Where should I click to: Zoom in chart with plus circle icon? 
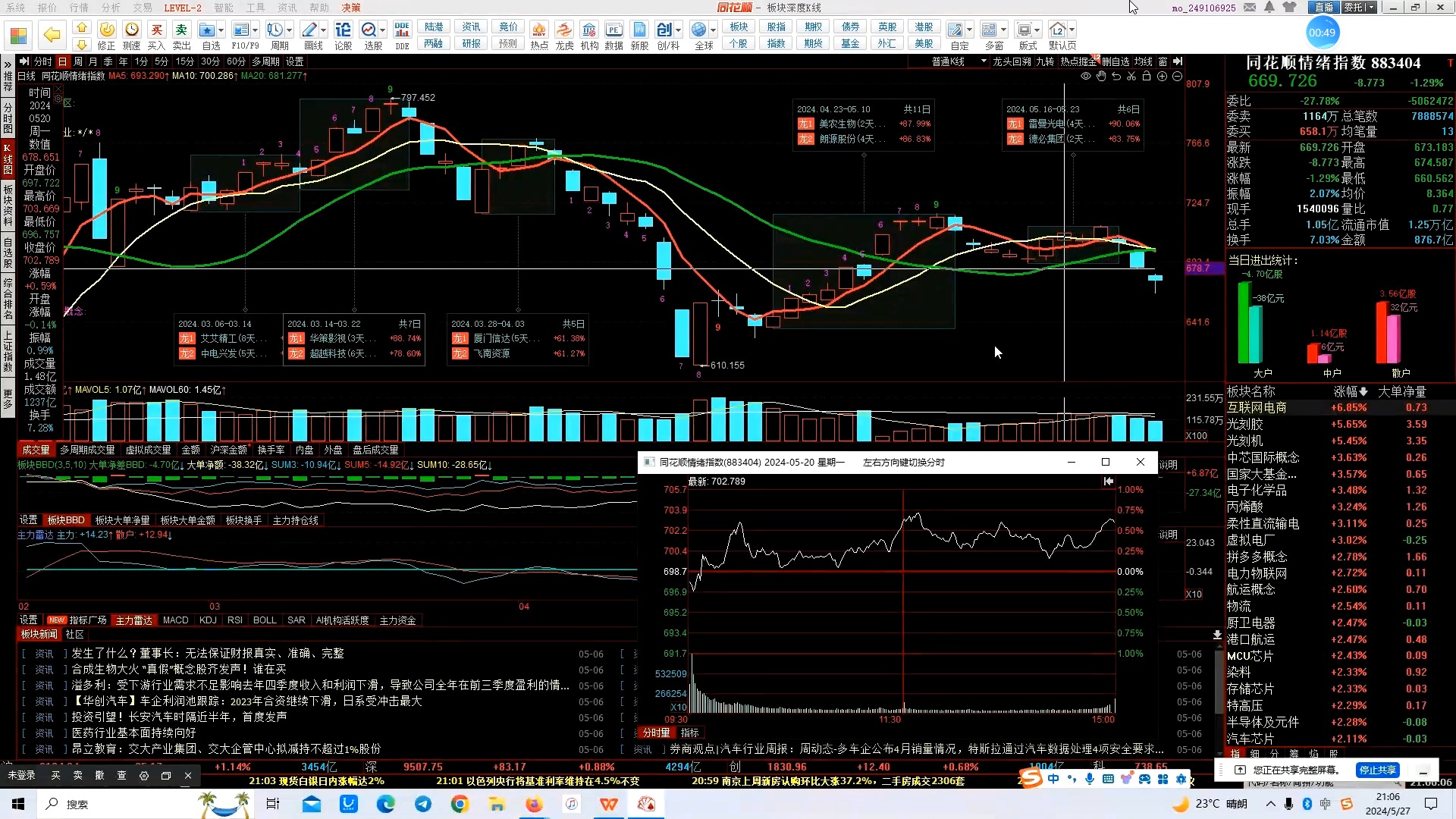(x=1162, y=77)
